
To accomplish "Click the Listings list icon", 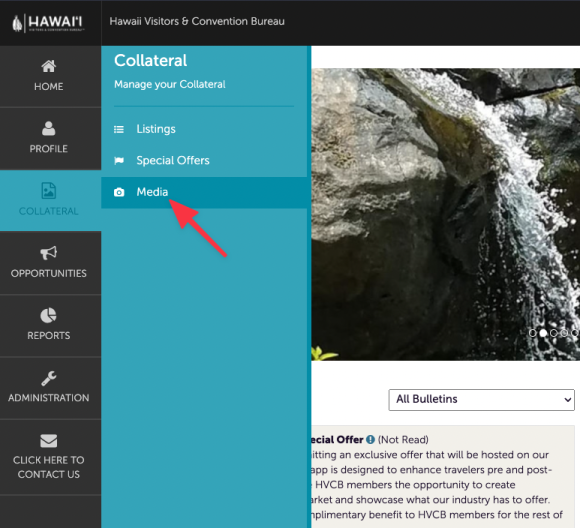I will pos(119,129).
